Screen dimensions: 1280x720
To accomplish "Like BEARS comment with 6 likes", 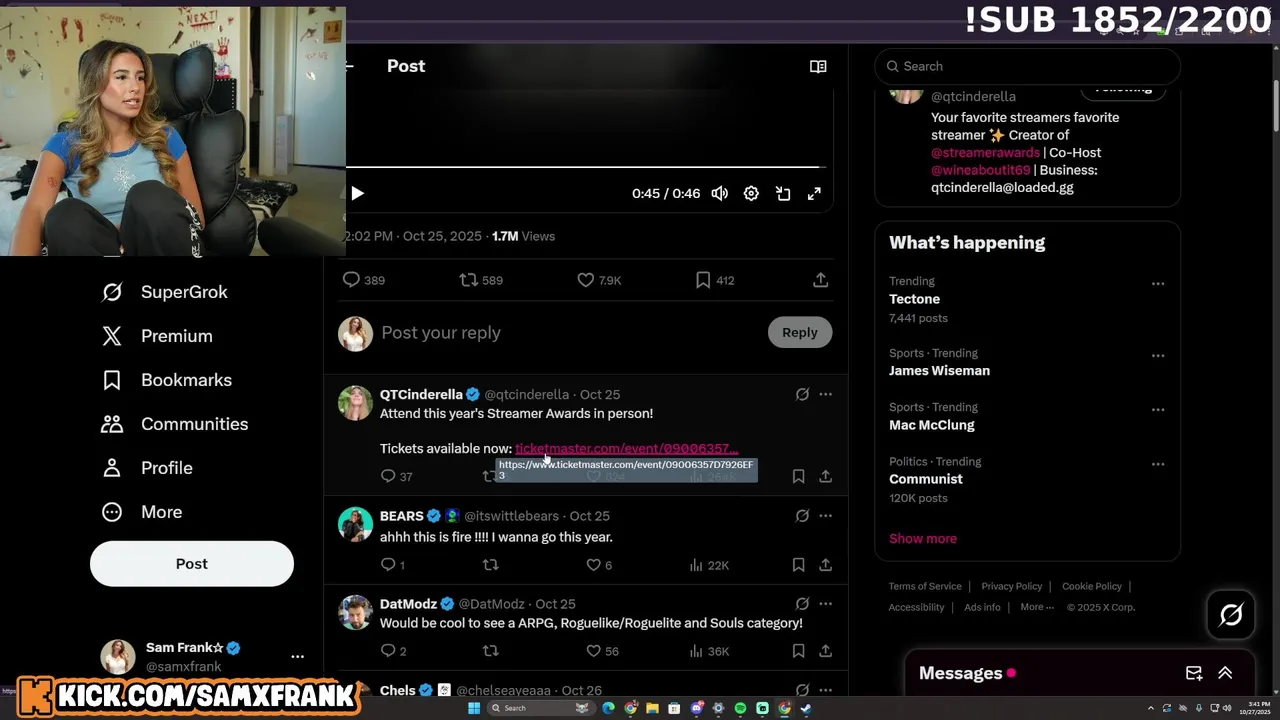I will (x=599, y=565).
